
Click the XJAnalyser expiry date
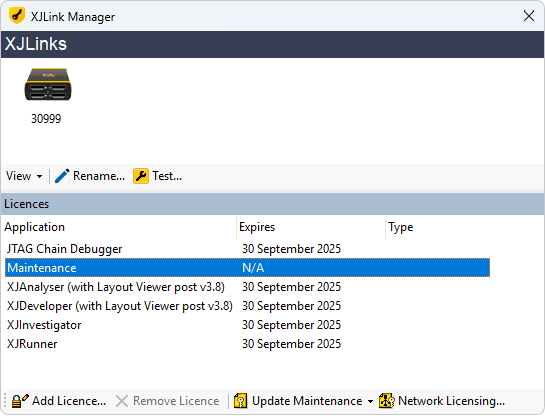[291, 287]
